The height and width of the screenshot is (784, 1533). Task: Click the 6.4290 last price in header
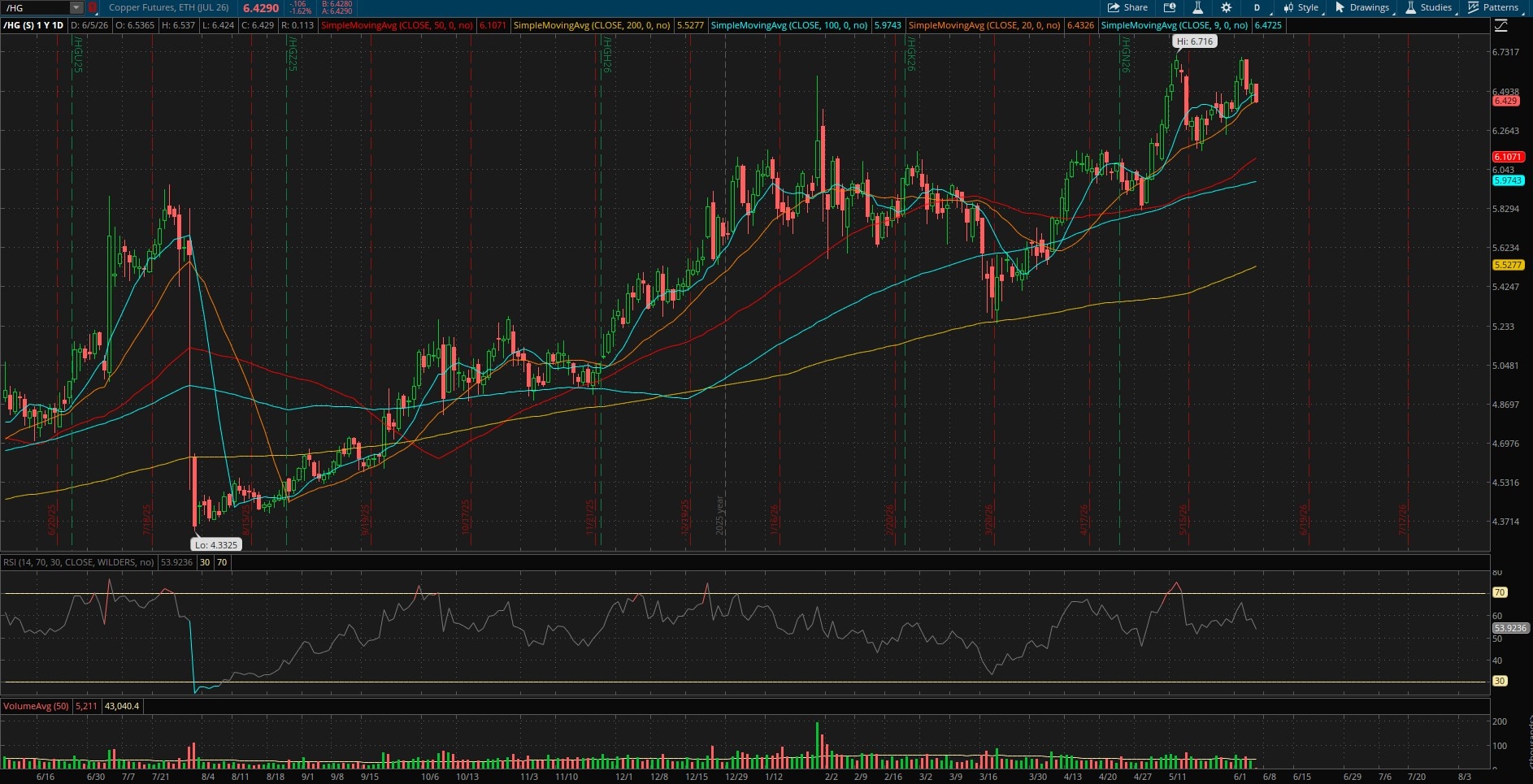261,8
